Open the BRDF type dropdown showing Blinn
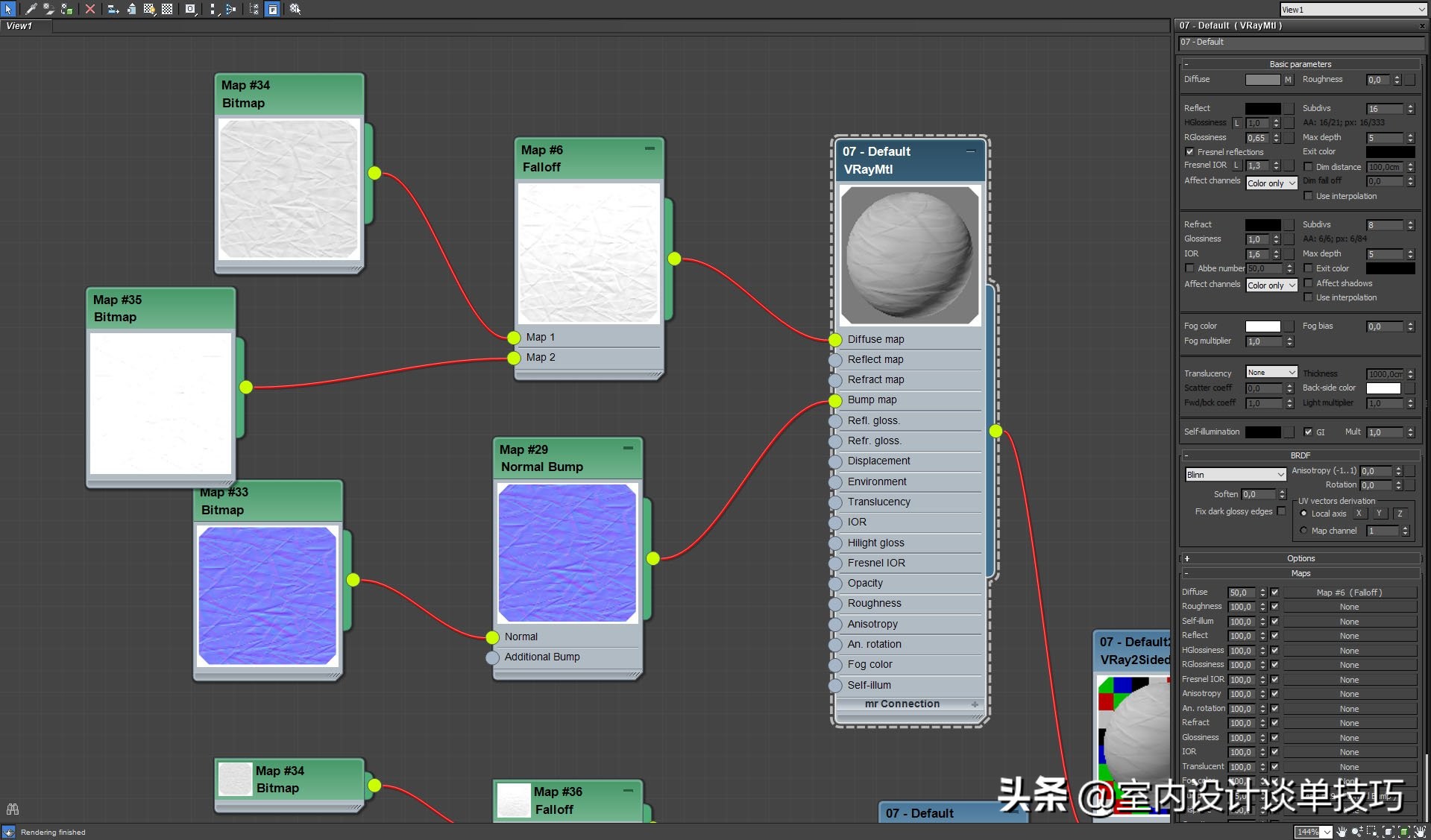Screen dimensions: 1431x840 1235,475
